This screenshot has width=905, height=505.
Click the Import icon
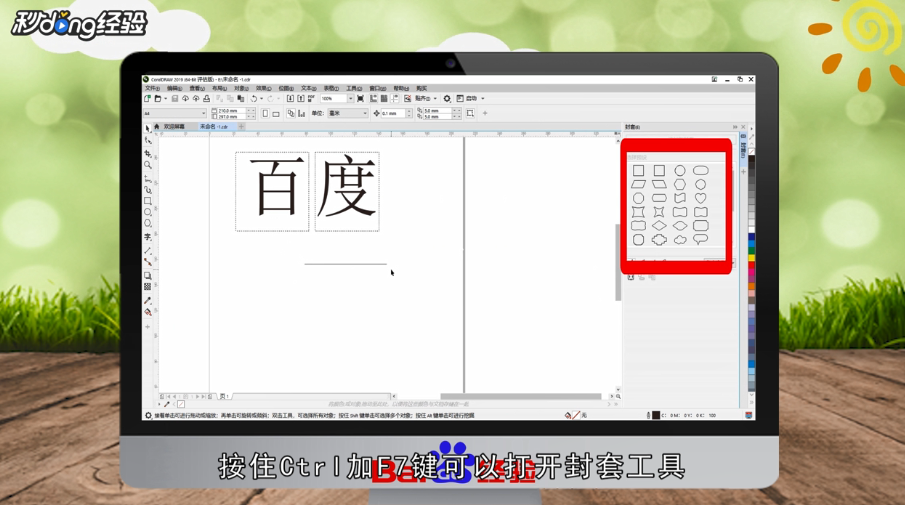290,99
